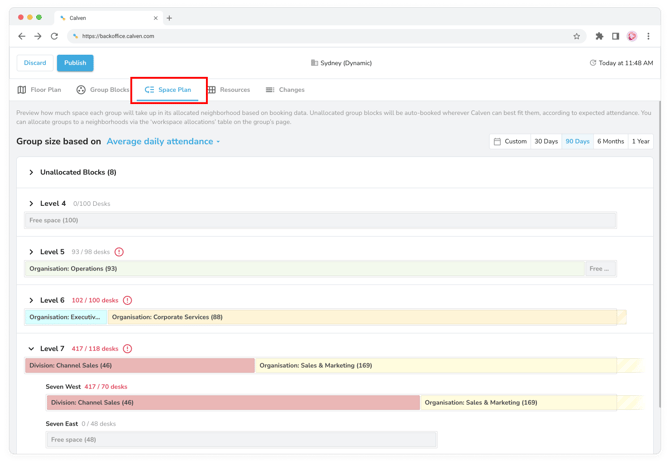Click the Level 6 overcapacity warning icon
This screenshot has height=465, width=670.
coord(127,300)
